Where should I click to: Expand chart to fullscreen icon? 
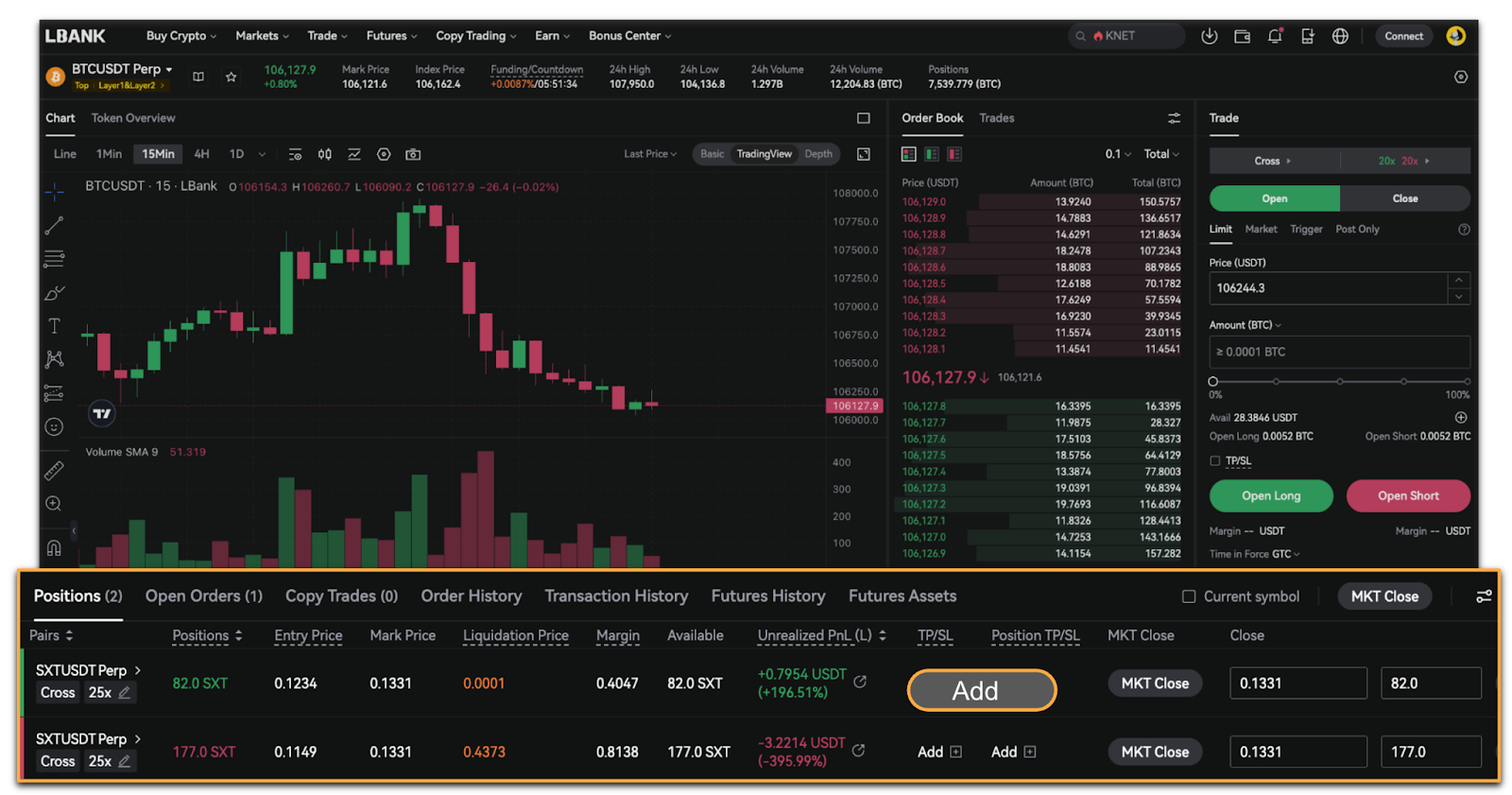click(x=863, y=154)
